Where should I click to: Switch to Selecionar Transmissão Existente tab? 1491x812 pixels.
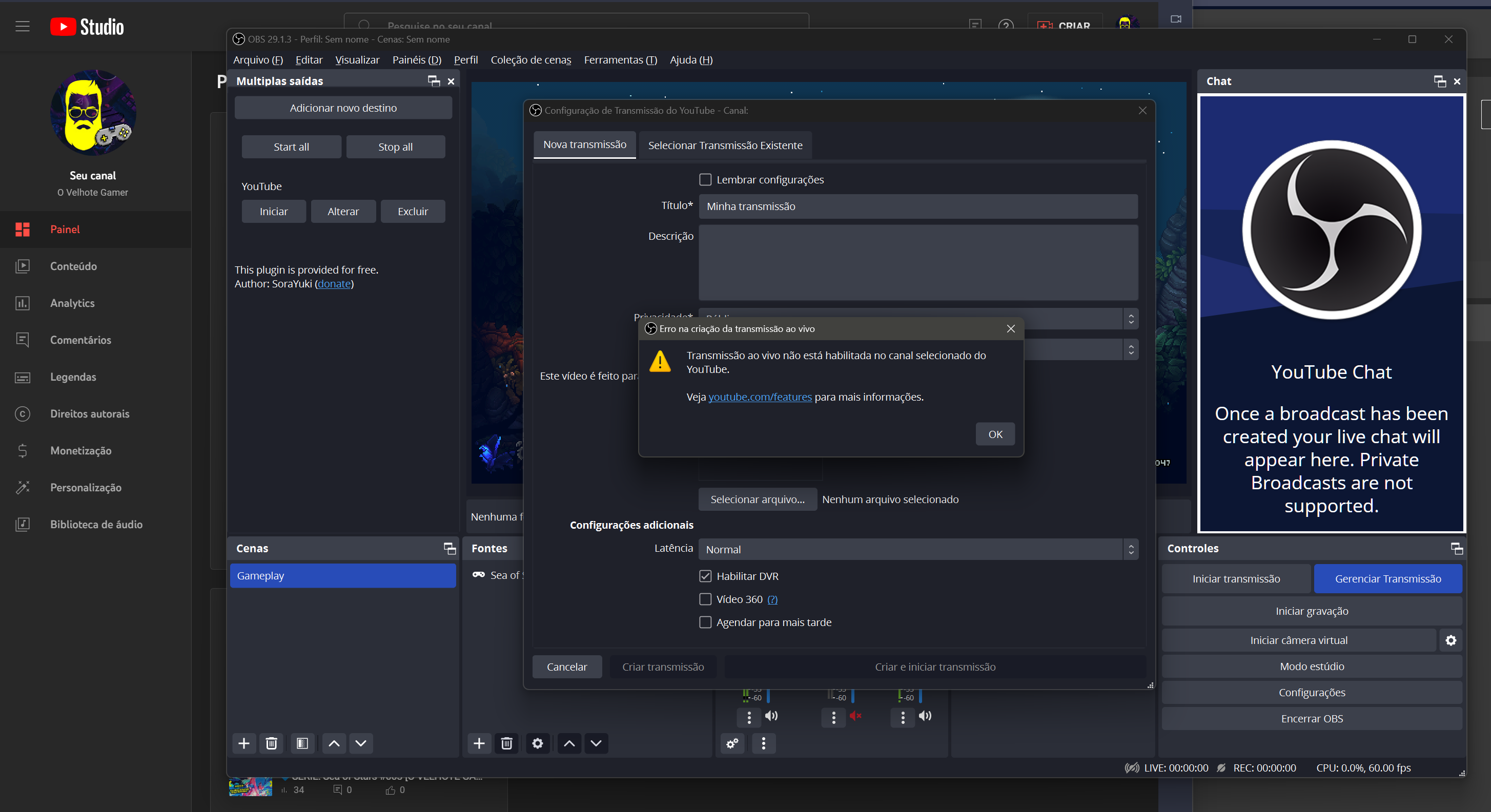tap(725, 145)
